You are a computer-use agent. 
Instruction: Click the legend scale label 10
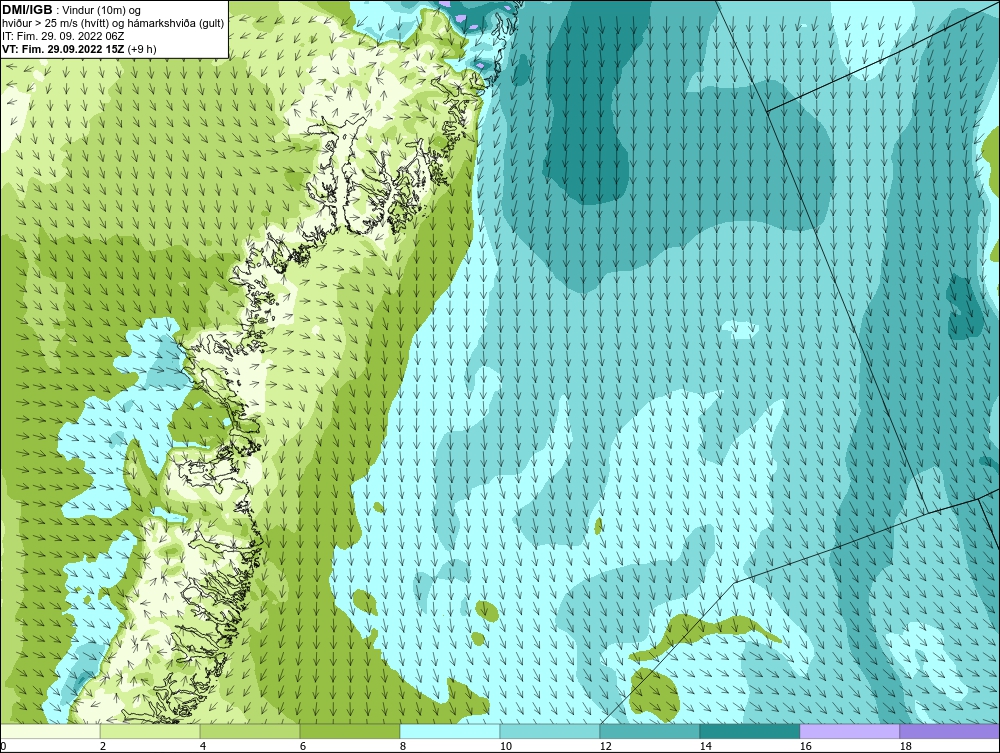coord(505,746)
